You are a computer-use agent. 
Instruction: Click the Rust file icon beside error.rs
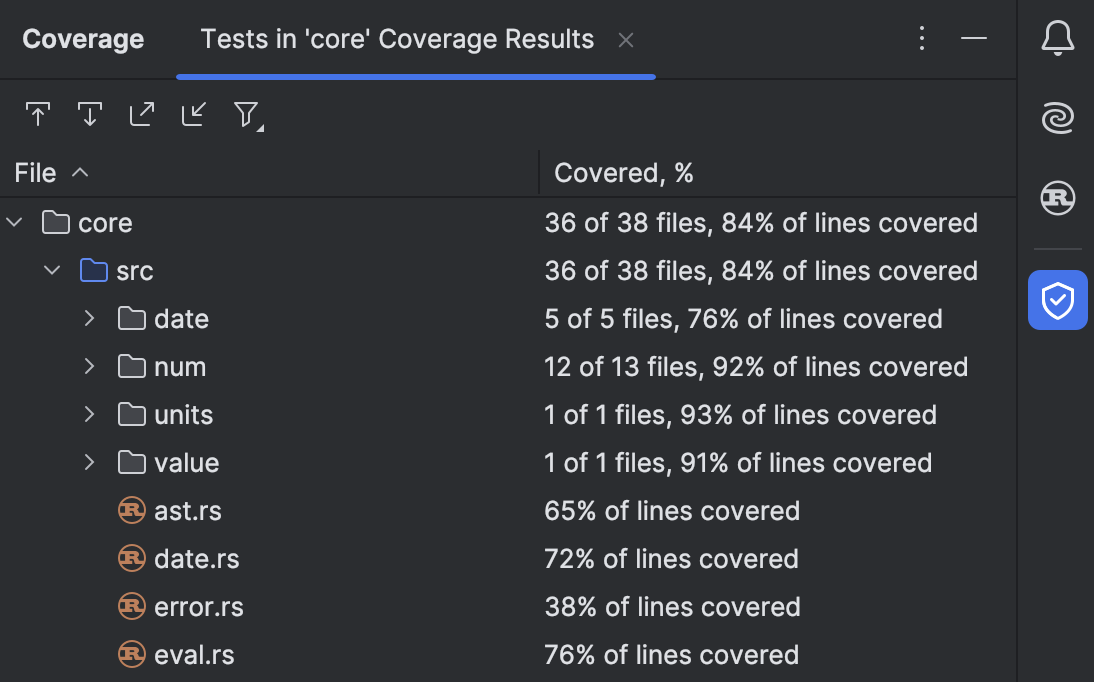point(131,606)
